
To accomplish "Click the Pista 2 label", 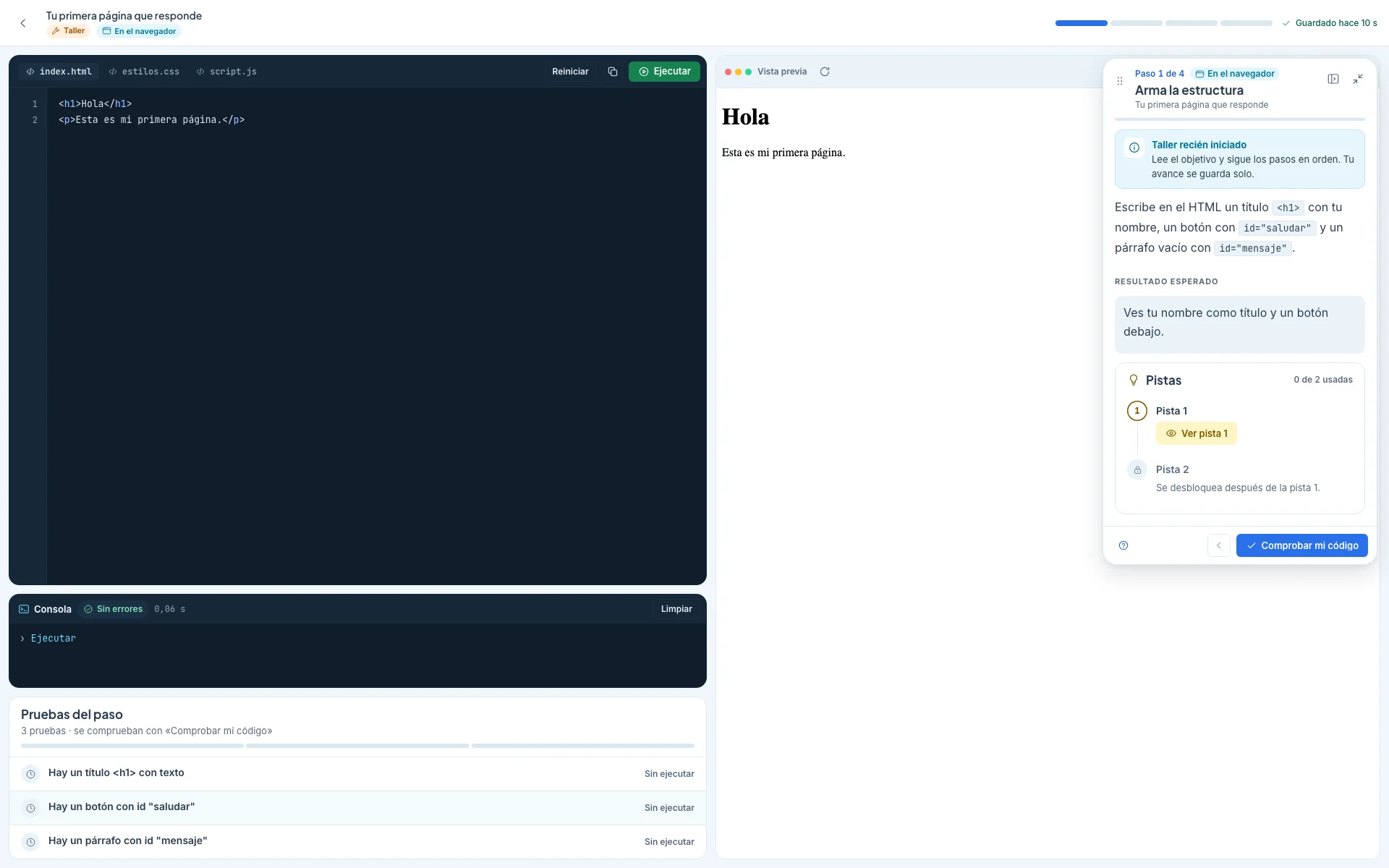I will click(1173, 469).
